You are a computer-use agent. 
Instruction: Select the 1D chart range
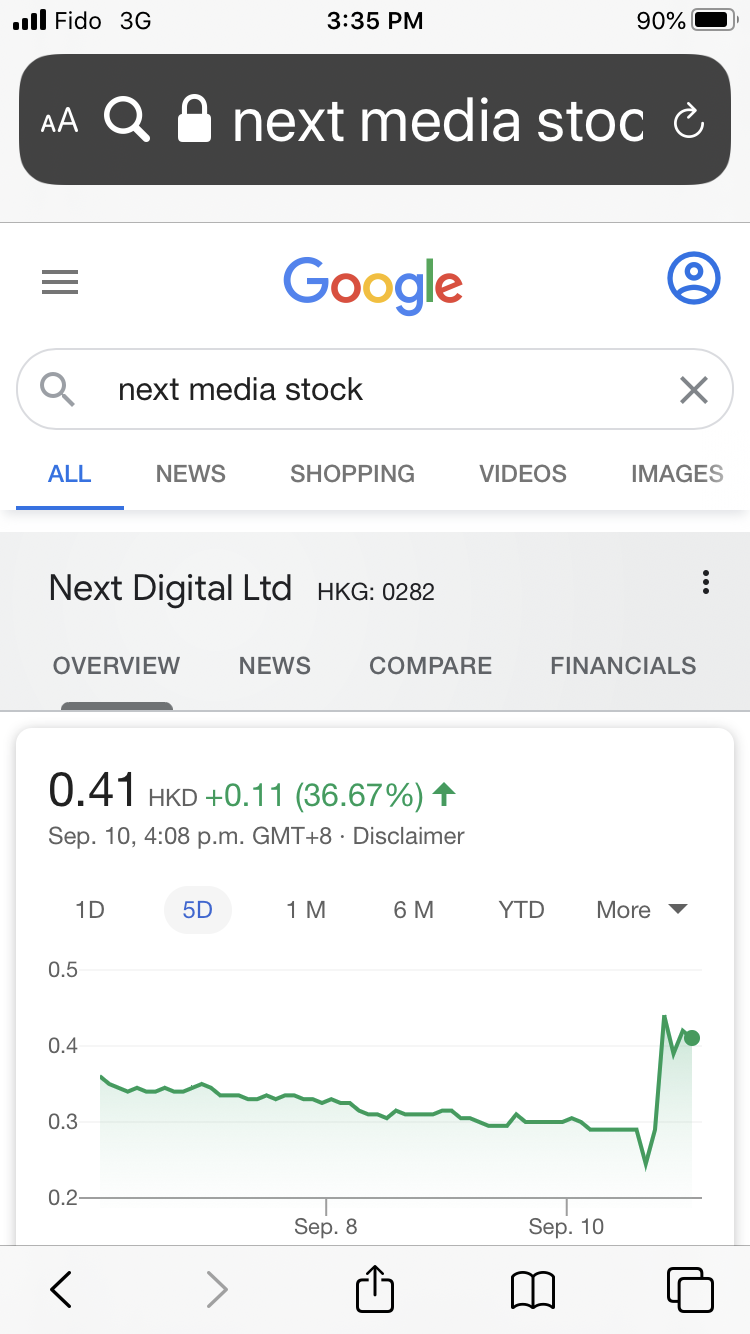(90, 910)
